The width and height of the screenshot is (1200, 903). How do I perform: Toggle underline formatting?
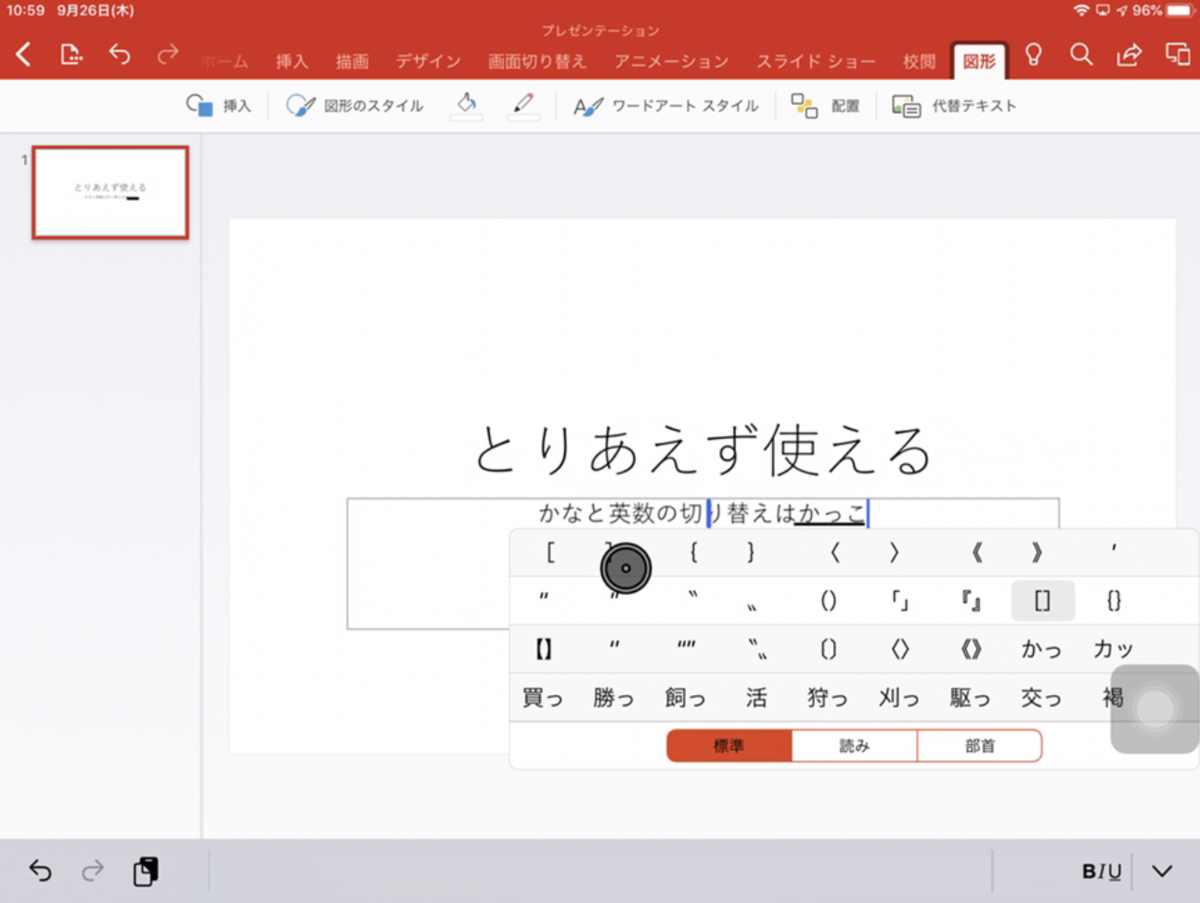pyautogui.click(x=1114, y=871)
